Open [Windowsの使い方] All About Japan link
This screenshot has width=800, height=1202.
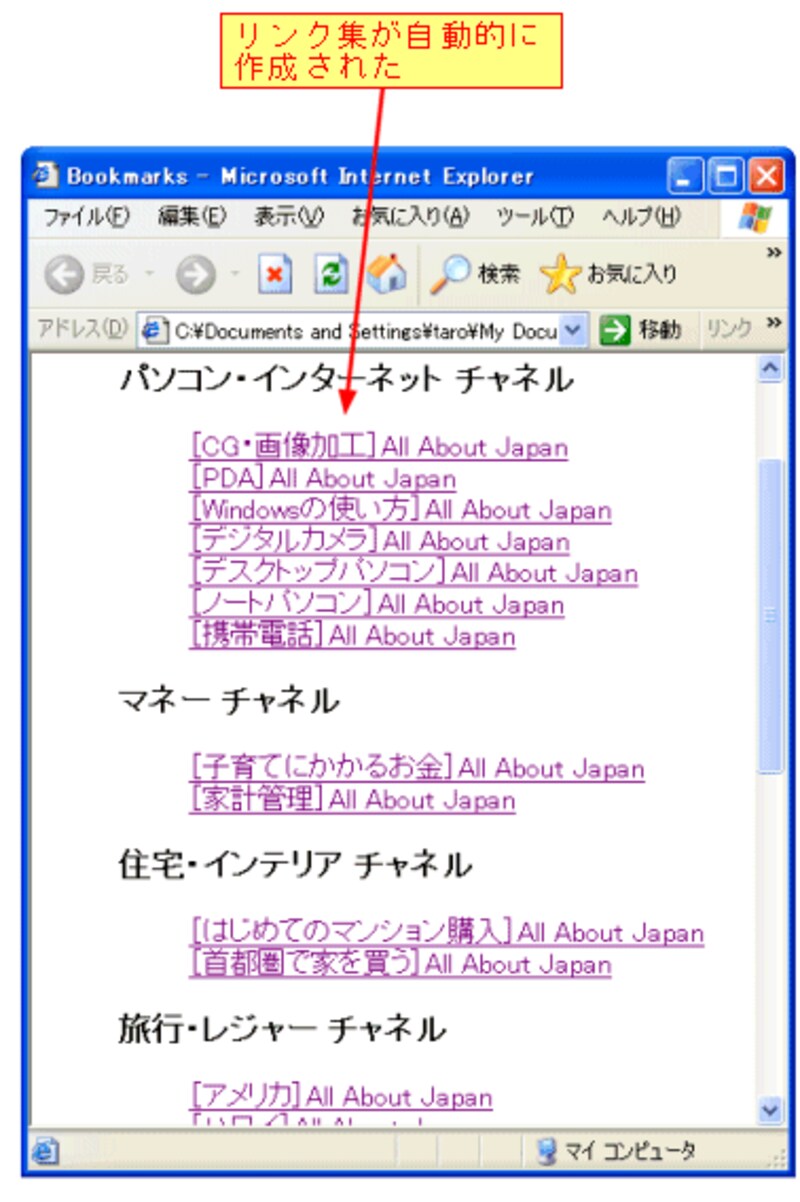coord(400,510)
